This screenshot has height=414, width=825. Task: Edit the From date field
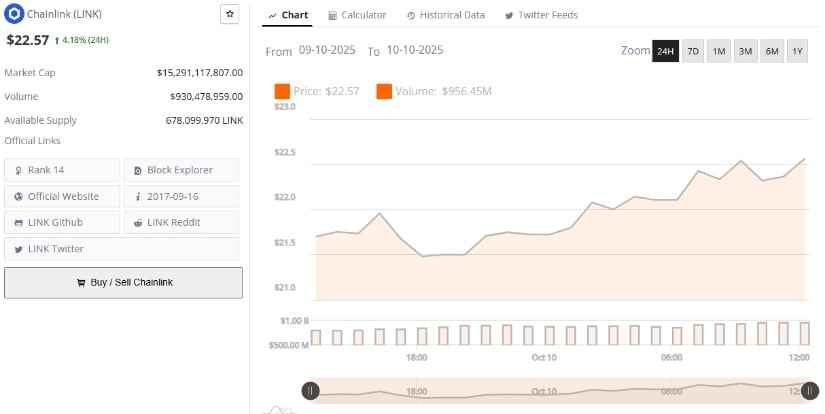(x=328, y=50)
